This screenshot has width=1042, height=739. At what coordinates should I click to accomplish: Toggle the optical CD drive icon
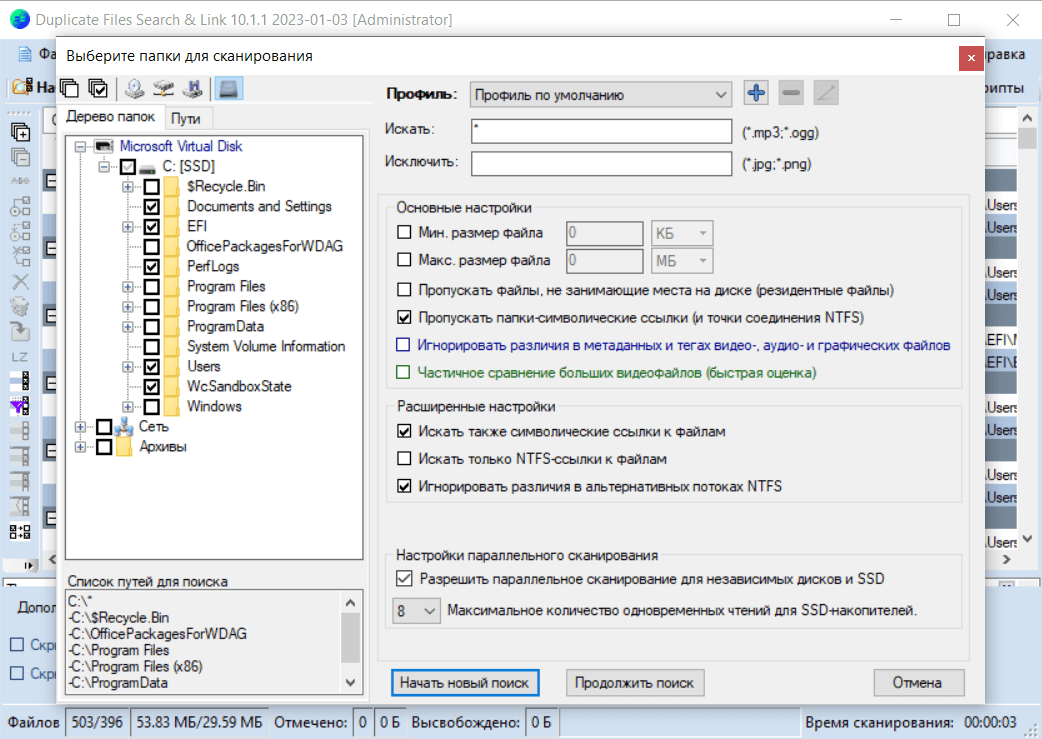[134, 88]
